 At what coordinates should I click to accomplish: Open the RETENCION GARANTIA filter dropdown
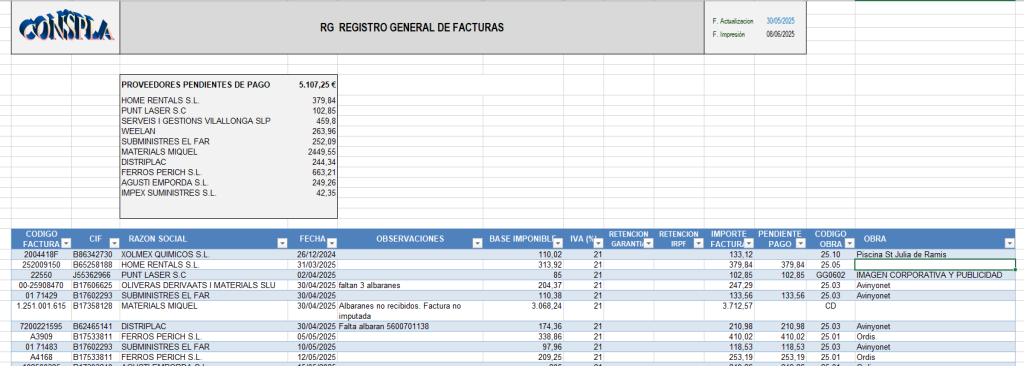click(x=649, y=243)
